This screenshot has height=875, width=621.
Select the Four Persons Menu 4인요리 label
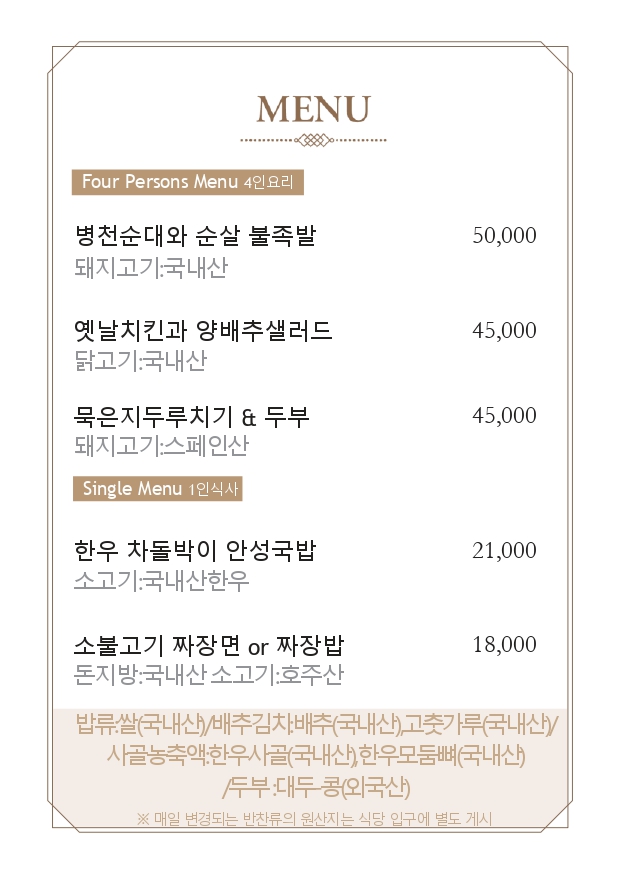pos(187,182)
